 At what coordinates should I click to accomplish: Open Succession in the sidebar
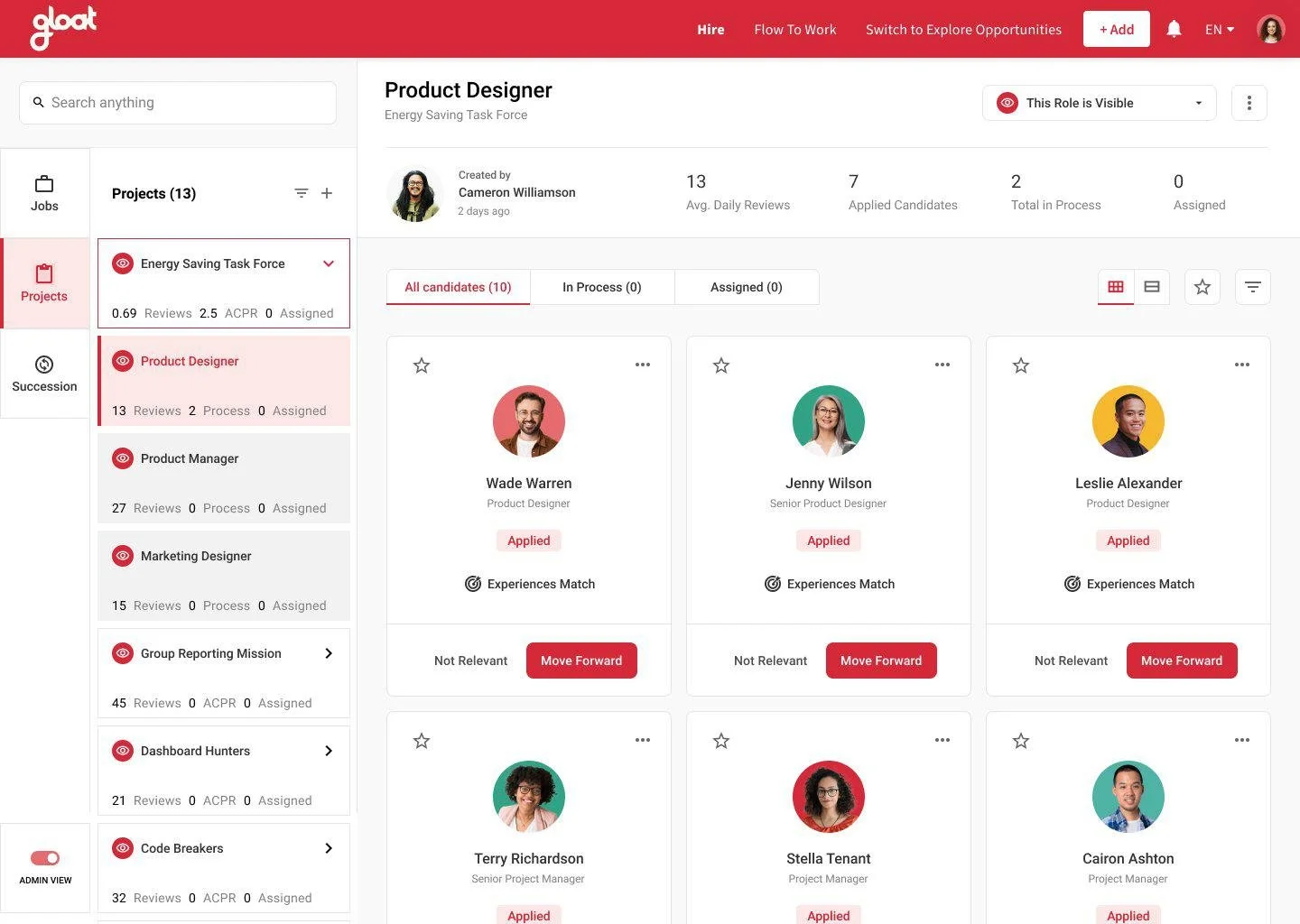44,374
